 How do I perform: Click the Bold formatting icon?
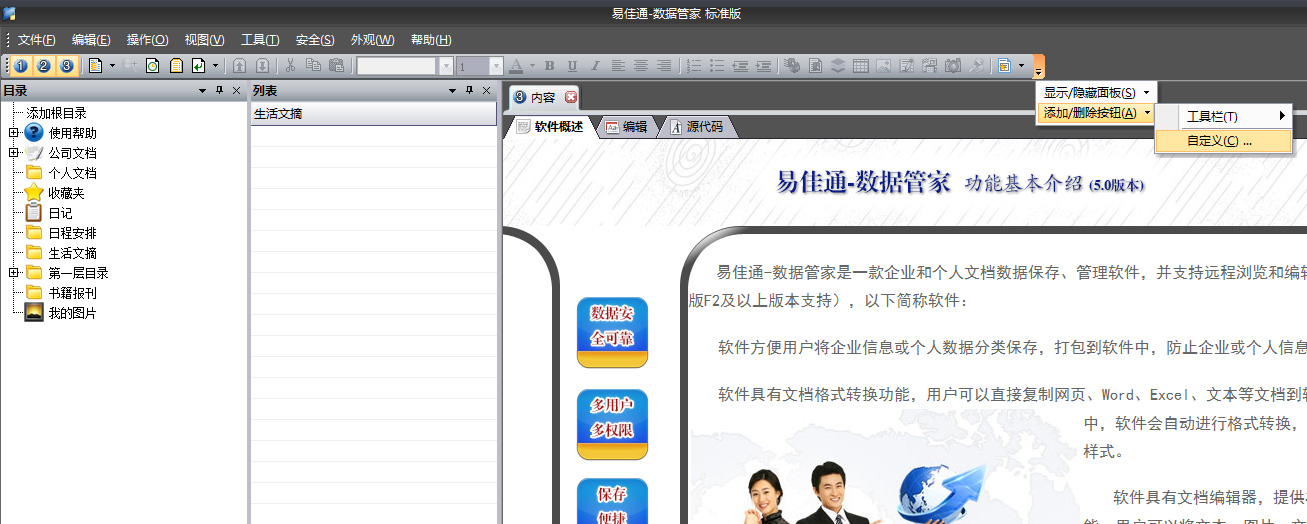(549, 66)
